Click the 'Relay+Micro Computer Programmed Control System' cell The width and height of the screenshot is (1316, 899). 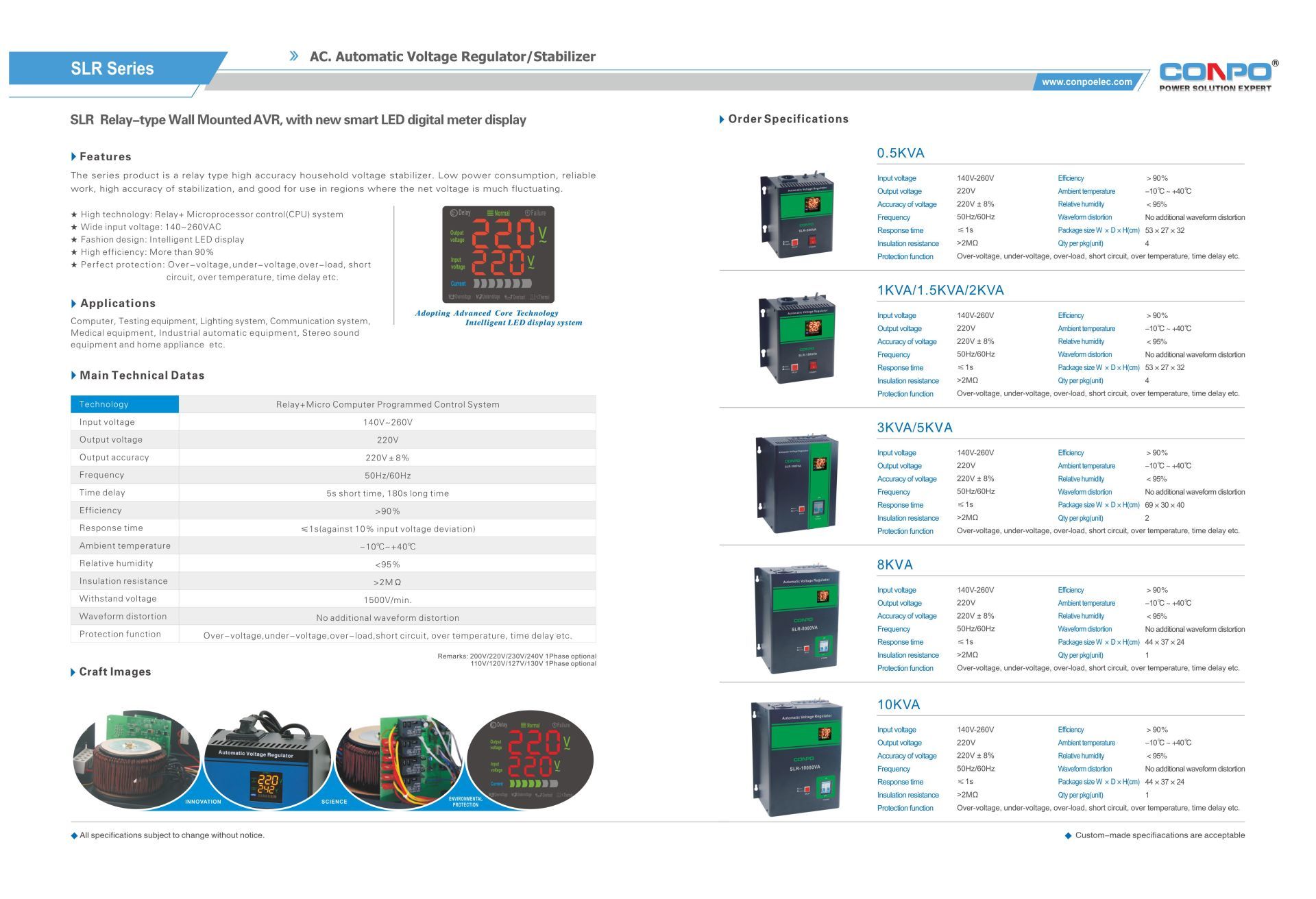tap(387, 404)
